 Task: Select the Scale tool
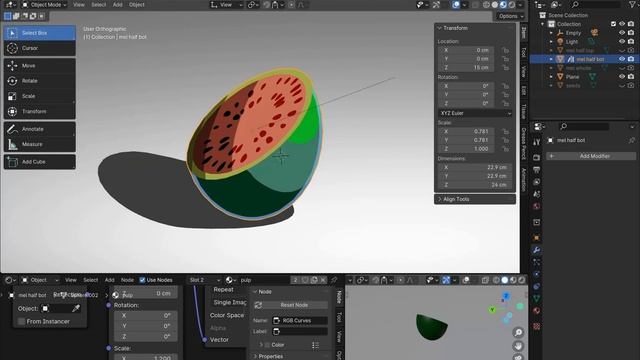[40, 96]
